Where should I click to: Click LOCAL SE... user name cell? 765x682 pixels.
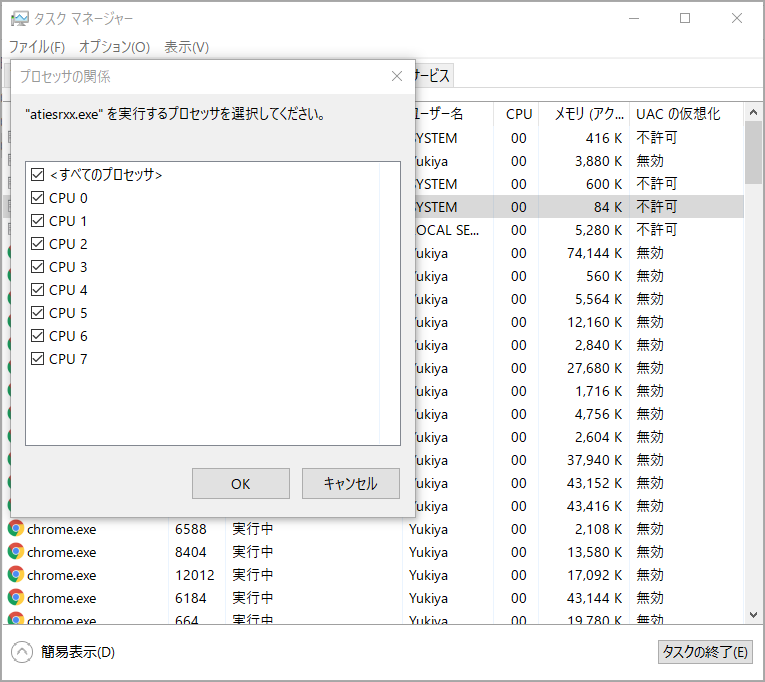tap(447, 230)
